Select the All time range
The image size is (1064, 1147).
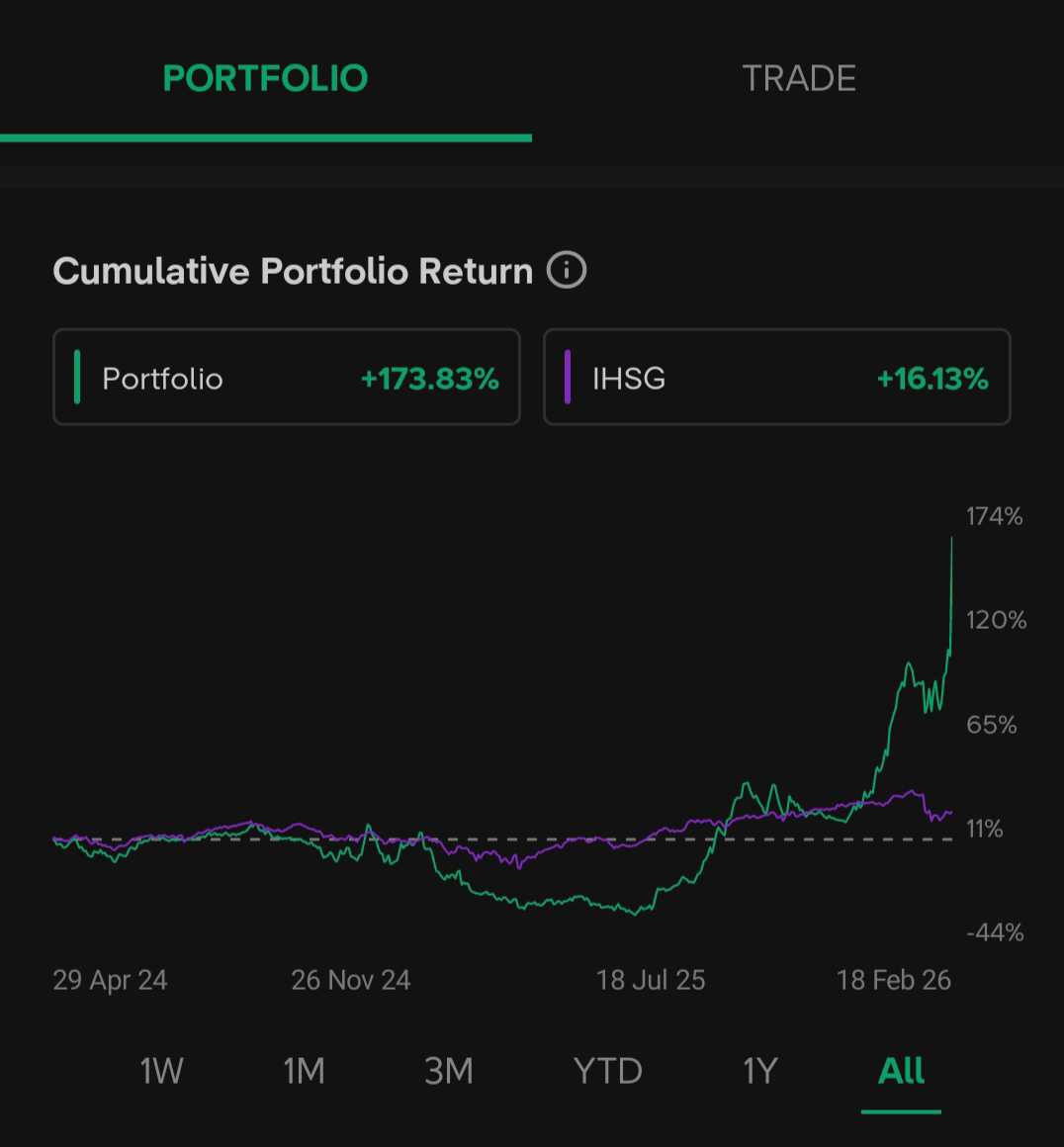click(901, 1071)
